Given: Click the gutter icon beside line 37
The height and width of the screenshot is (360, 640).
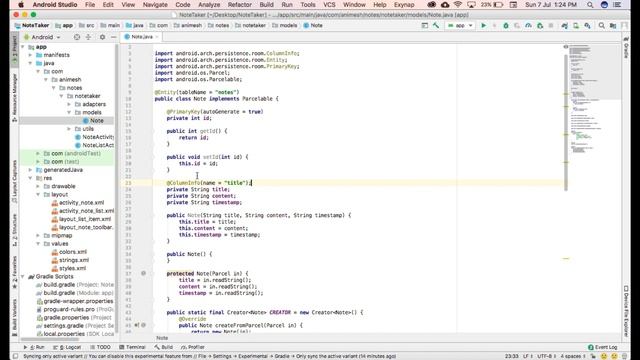Looking at the screenshot, I should point(143,273).
